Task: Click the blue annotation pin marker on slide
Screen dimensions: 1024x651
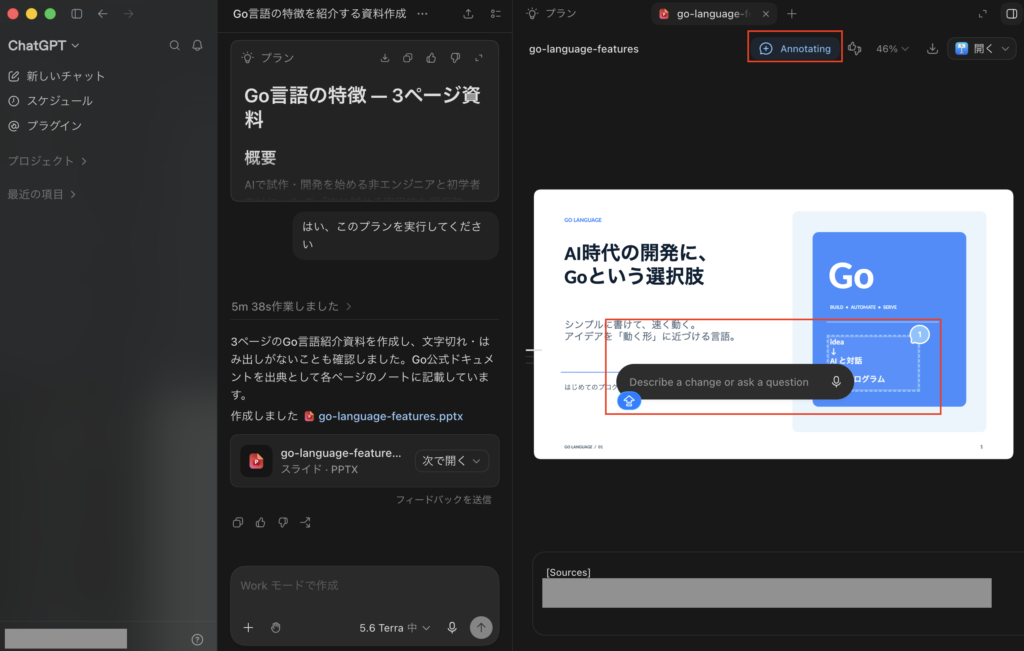Action: tap(629, 402)
